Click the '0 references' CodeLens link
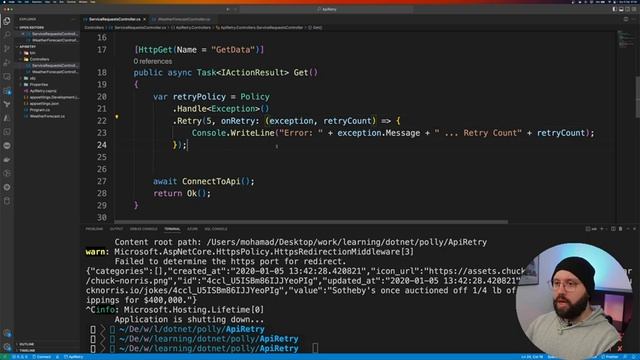Viewport: 640px width, 360px height. [153, 61]
